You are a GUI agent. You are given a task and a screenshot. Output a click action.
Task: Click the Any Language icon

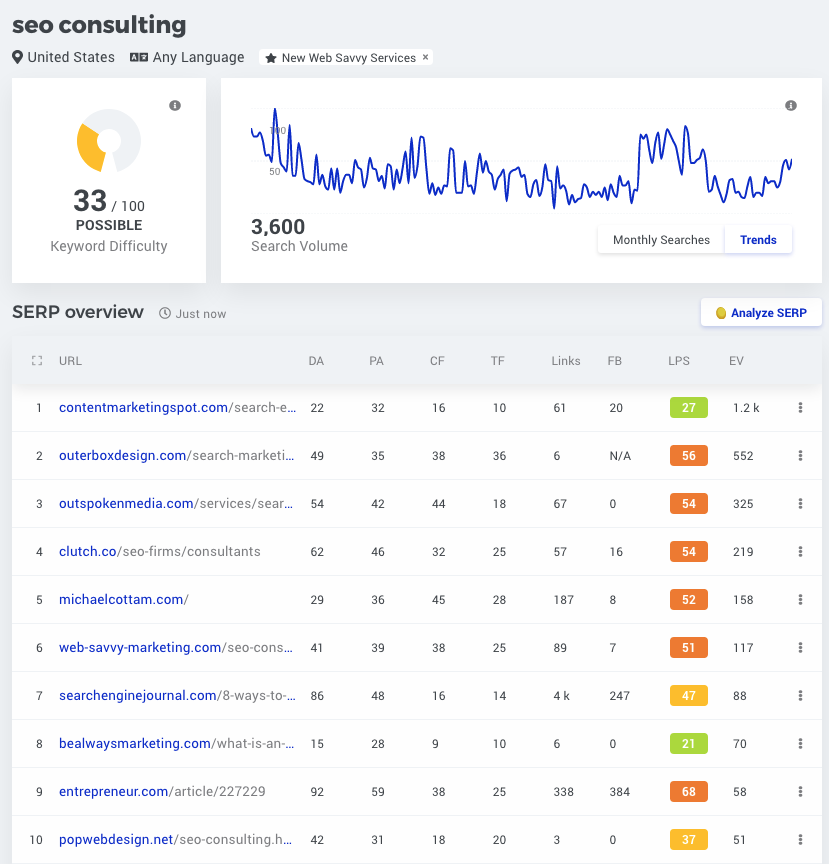tap(139, 57)
